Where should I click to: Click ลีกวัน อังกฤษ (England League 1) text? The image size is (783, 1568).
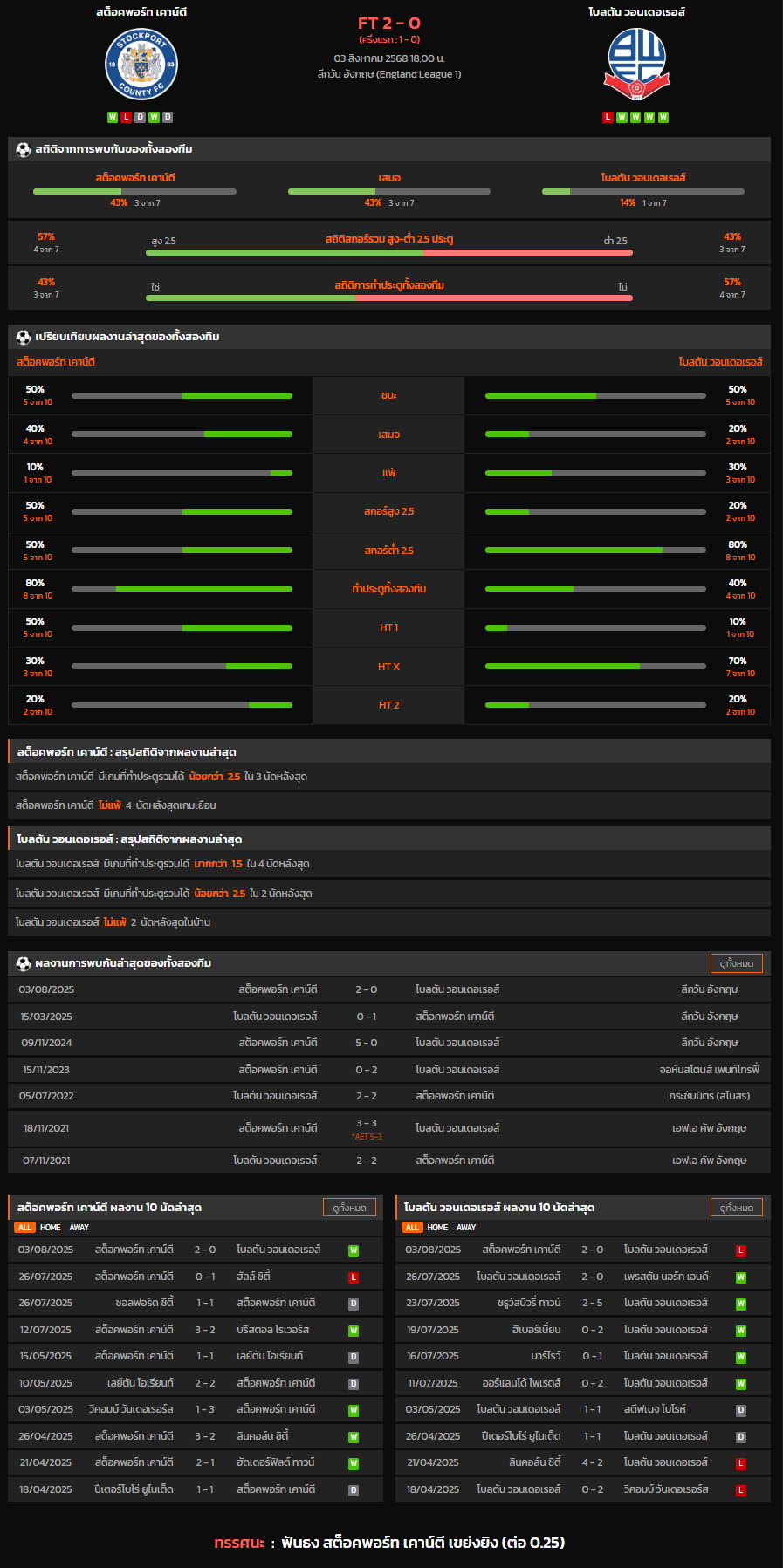point(389,75)
